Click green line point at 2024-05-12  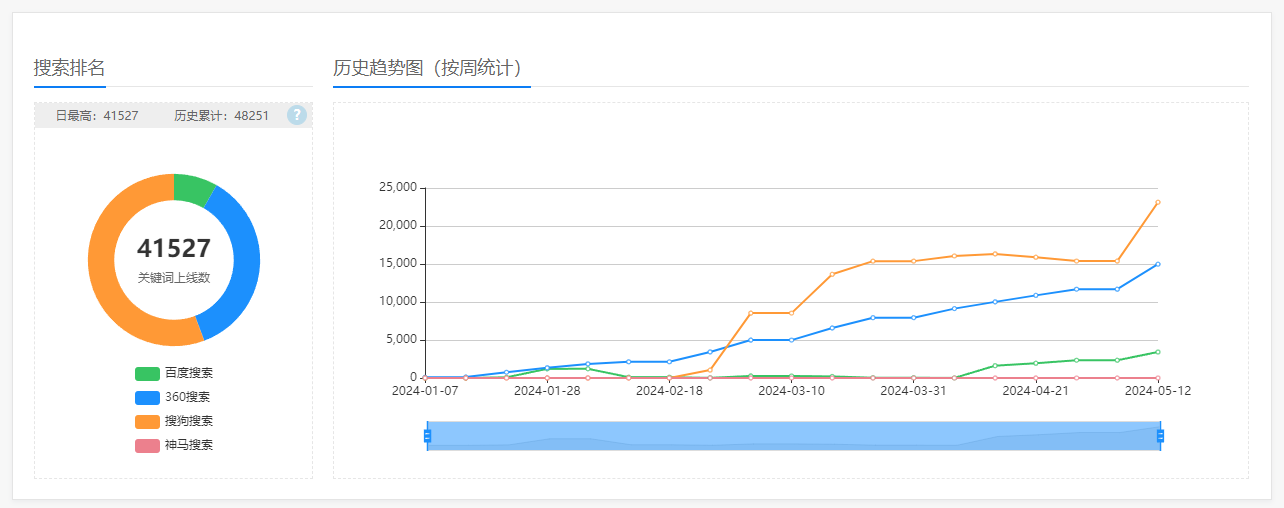[1158, 352]
